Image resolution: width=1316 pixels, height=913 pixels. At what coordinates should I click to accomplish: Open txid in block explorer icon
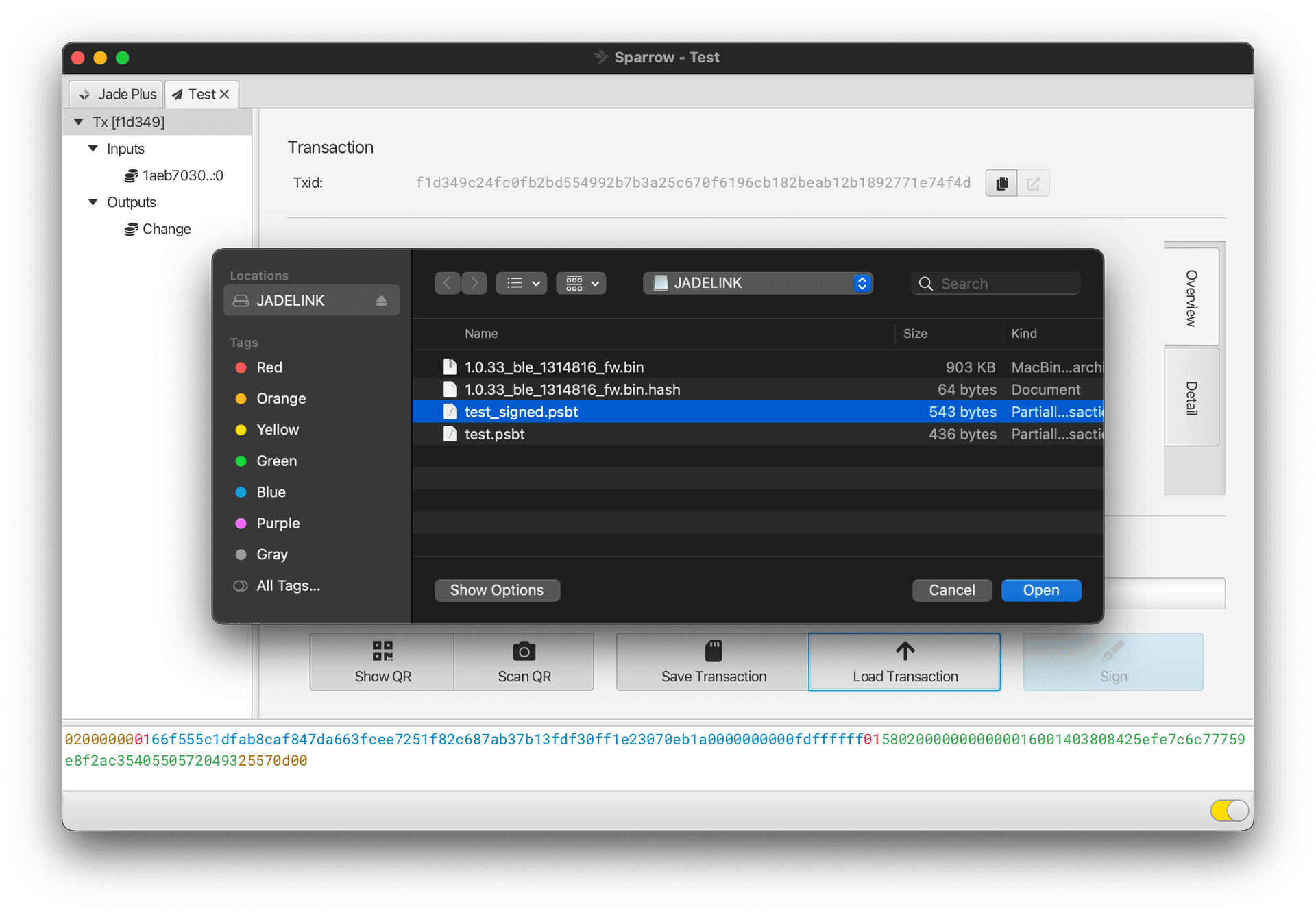(1034, 183)
